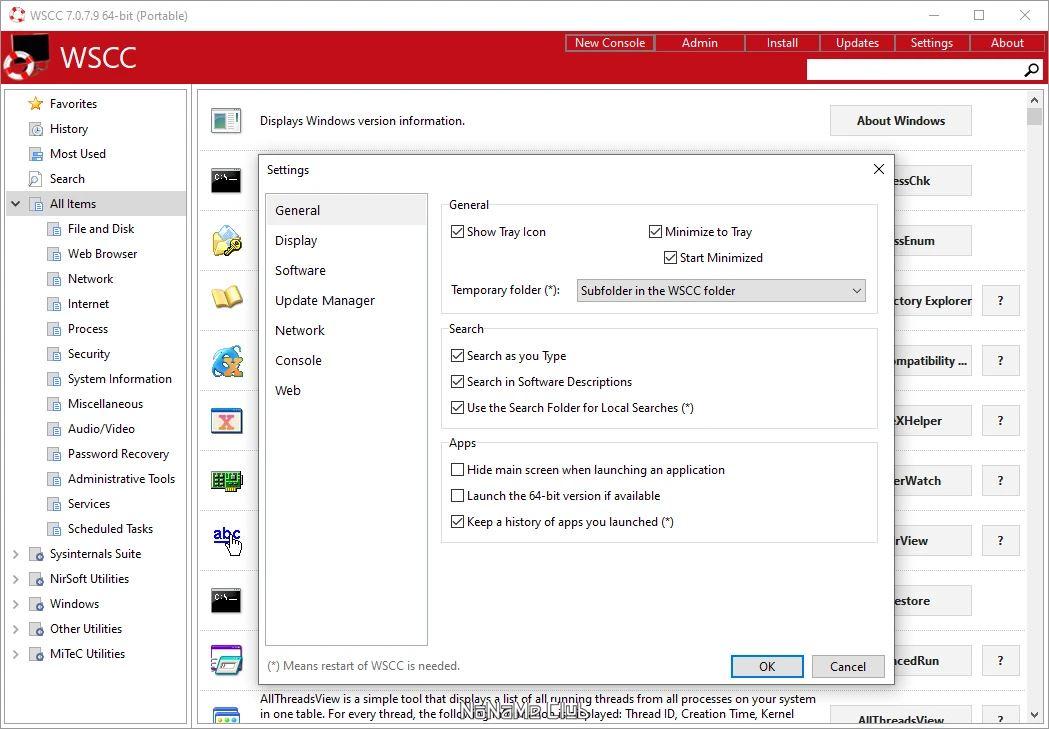Click the Internet Explorer style app icon
Image resolution: width=1049 pixels, height=729 pixels.
tap(227, 361)
